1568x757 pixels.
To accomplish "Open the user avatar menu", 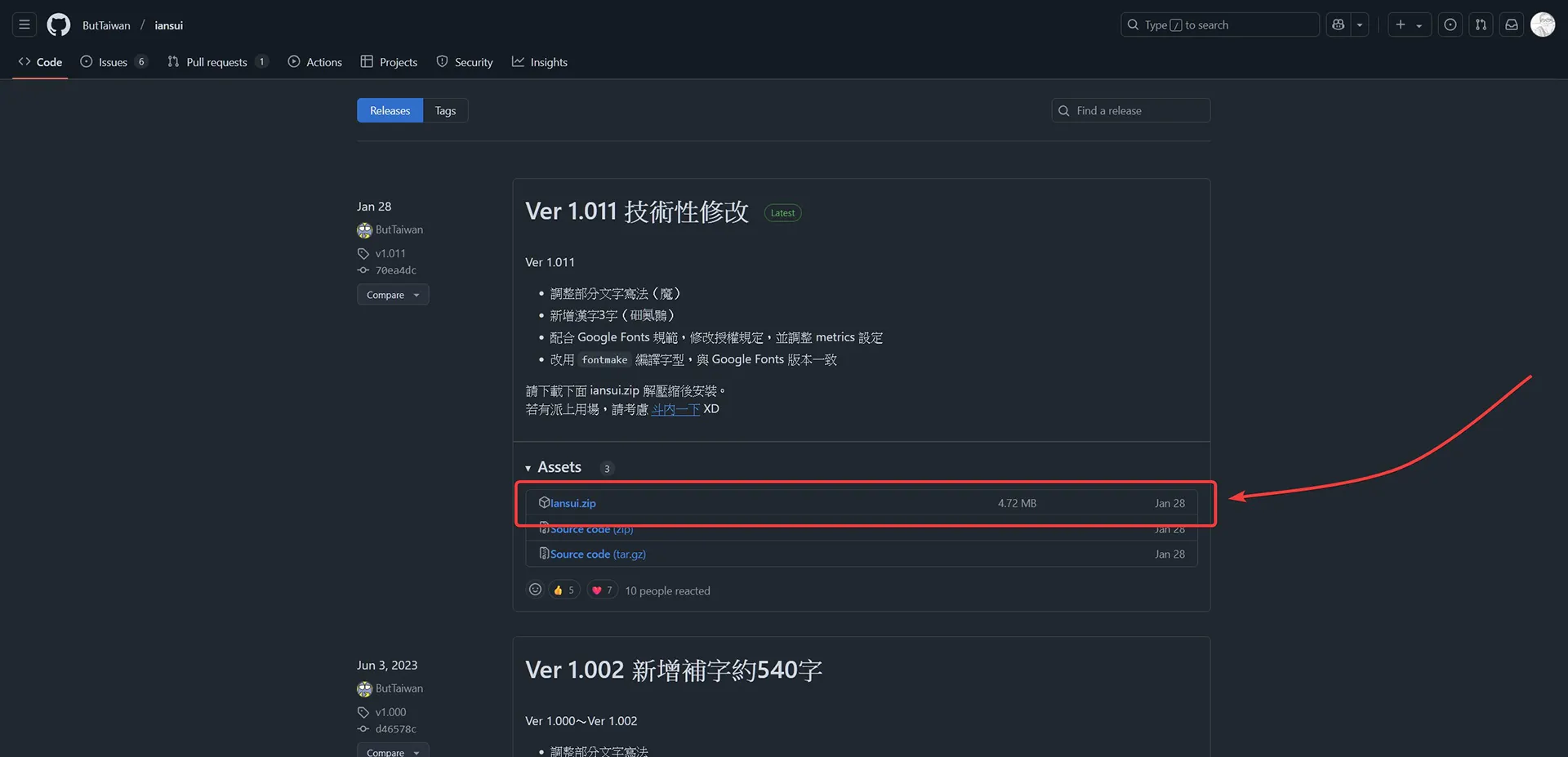I will pyautogui.click(x=1543, y=24).
